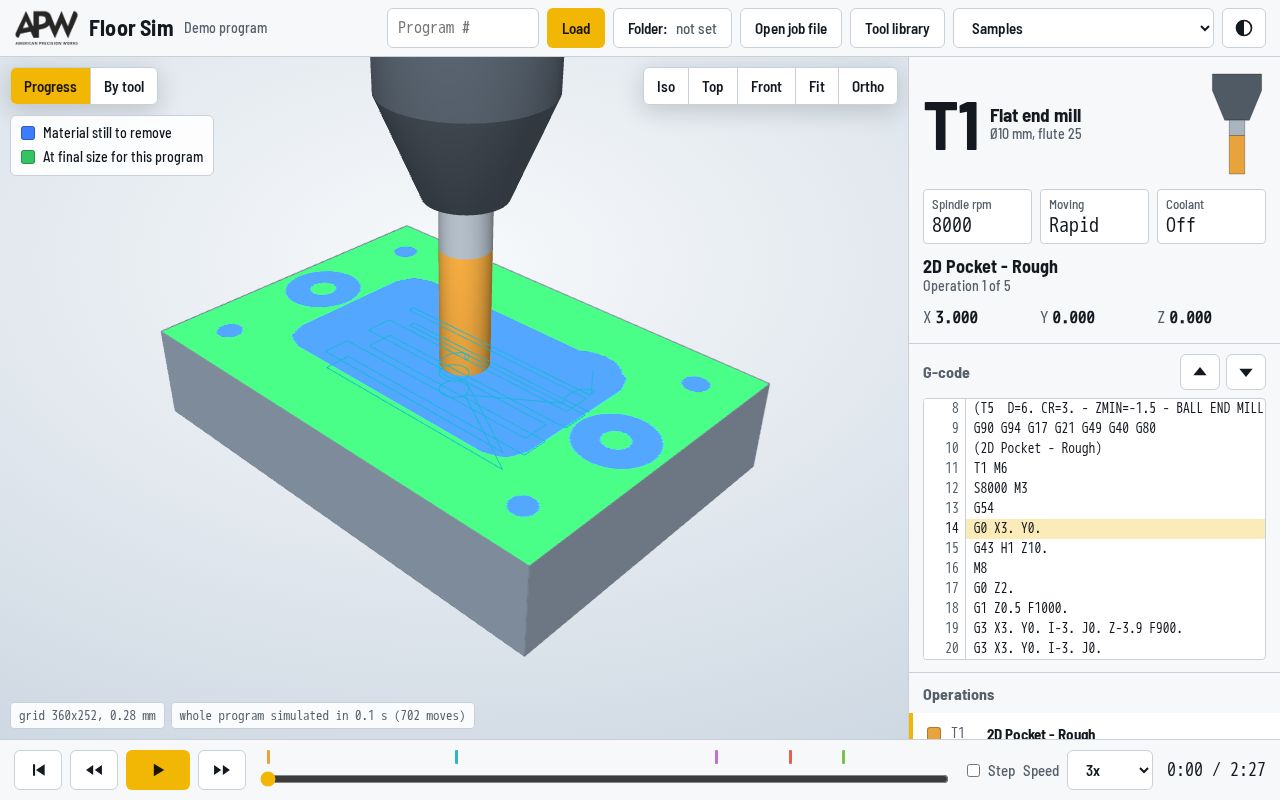
Task: Click 'Operation 1 of 5' text
Action: pyautogui.click(x=967, y=286)
